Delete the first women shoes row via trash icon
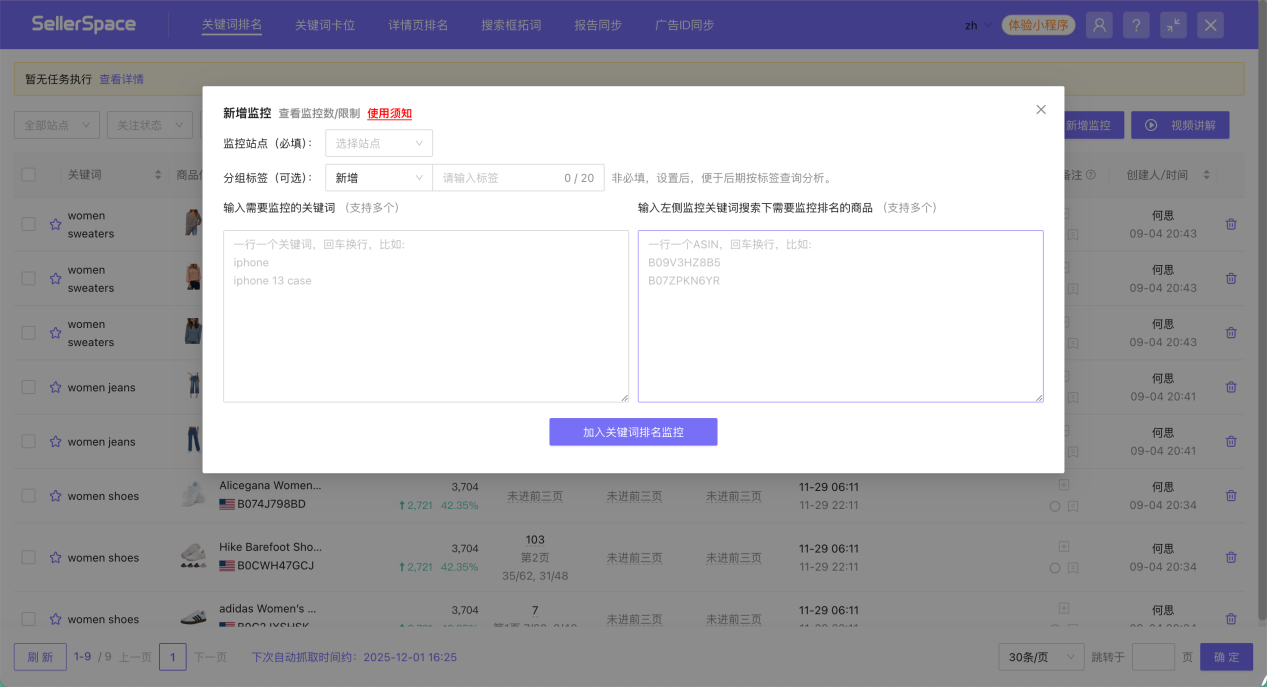This screenshot has height=687, width=1267. [x=1230, y=495]
